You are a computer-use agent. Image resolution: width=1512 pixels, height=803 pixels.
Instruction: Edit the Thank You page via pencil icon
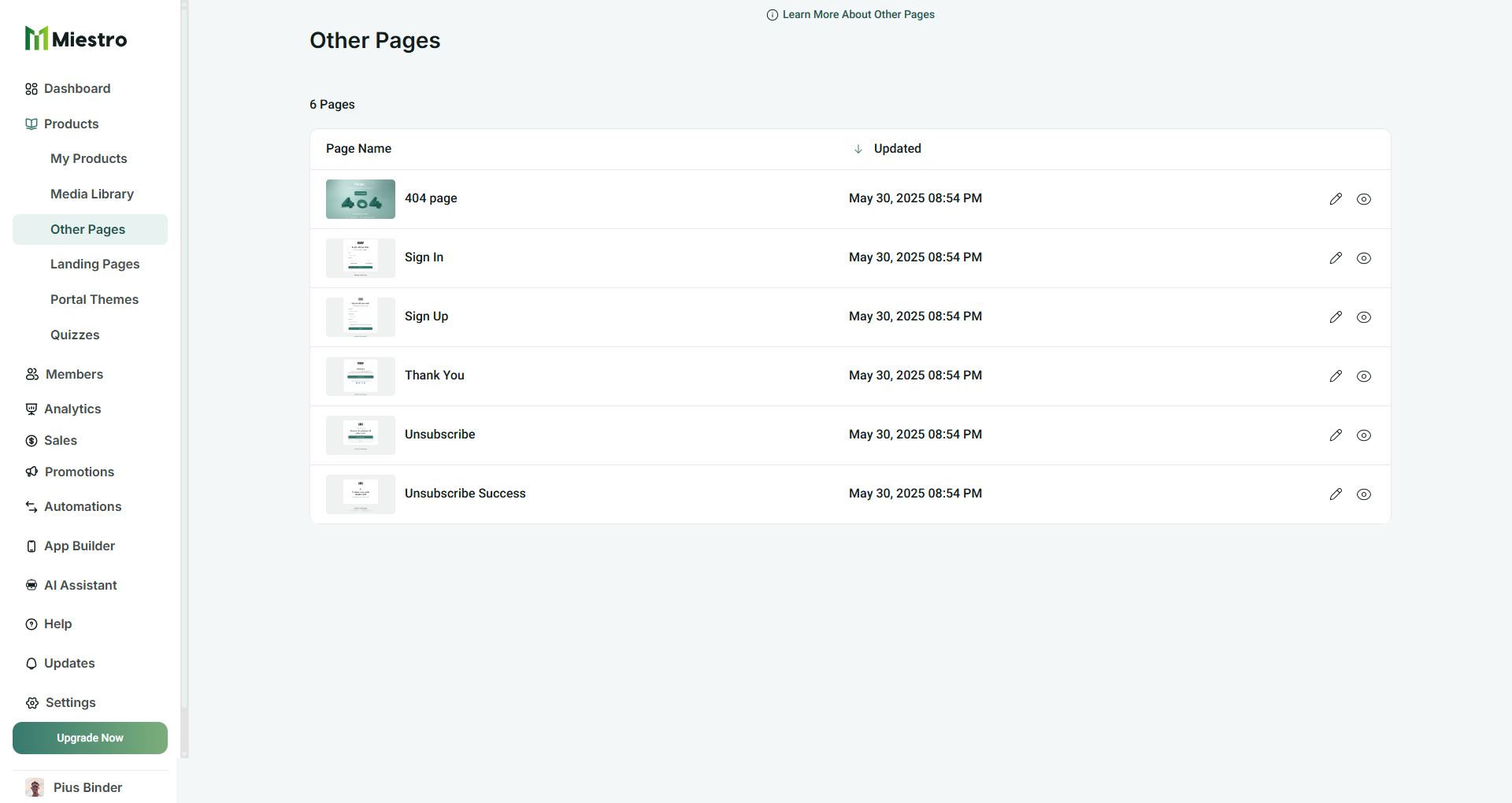coord(1336,376)
